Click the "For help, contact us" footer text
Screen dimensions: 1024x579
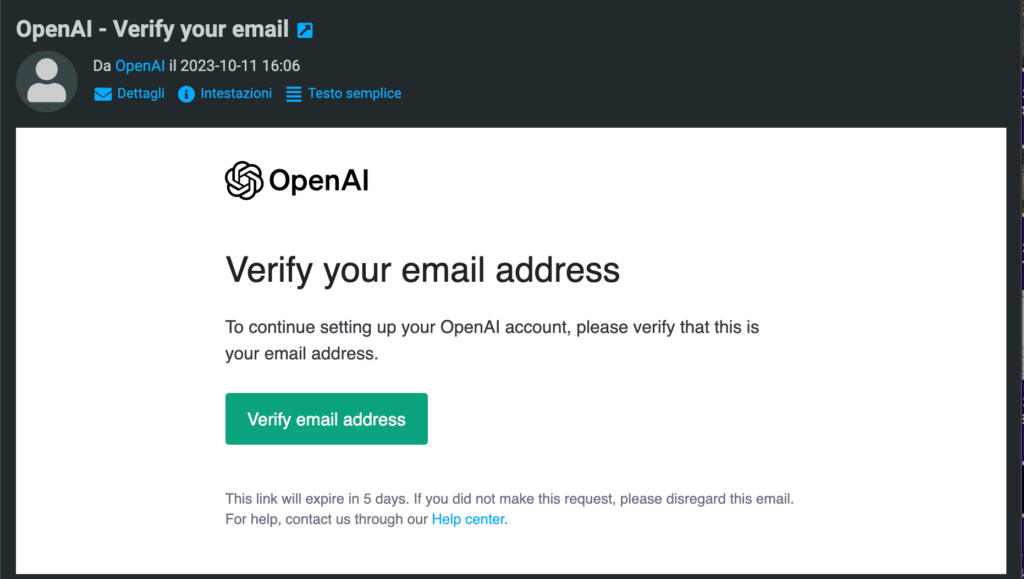(x=326, y=519)
